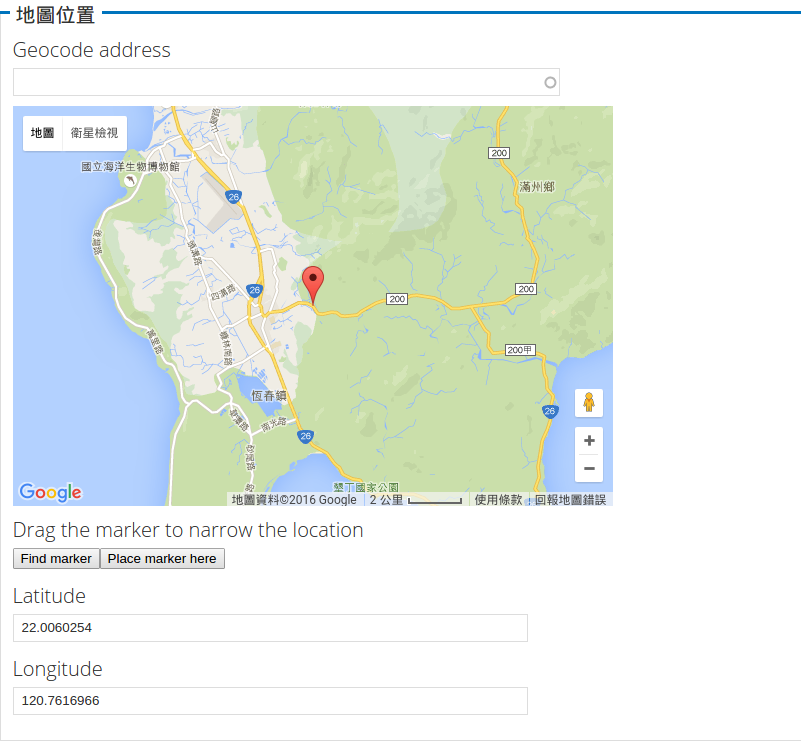This screenshot has height=750, width=801.
Task: Click the 2 公里 map scale
Action: click(x=415, y=500)
